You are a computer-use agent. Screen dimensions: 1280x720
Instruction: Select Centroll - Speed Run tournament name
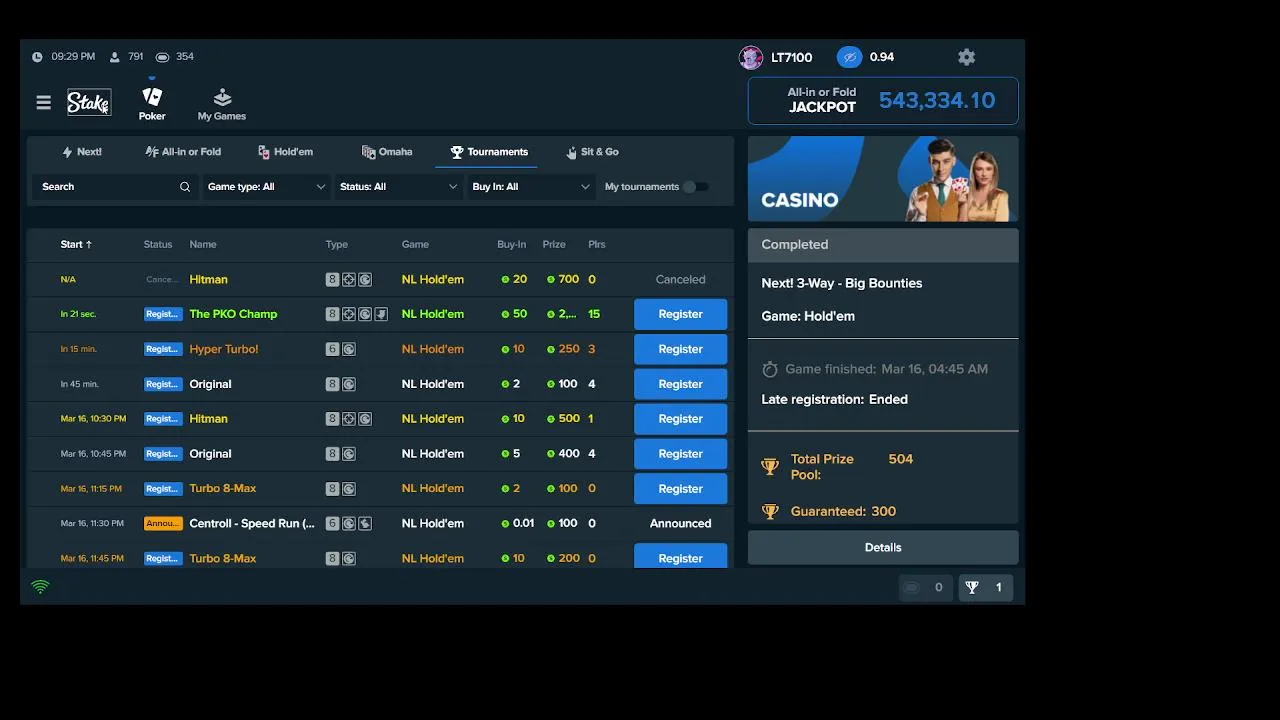[252, 523]
